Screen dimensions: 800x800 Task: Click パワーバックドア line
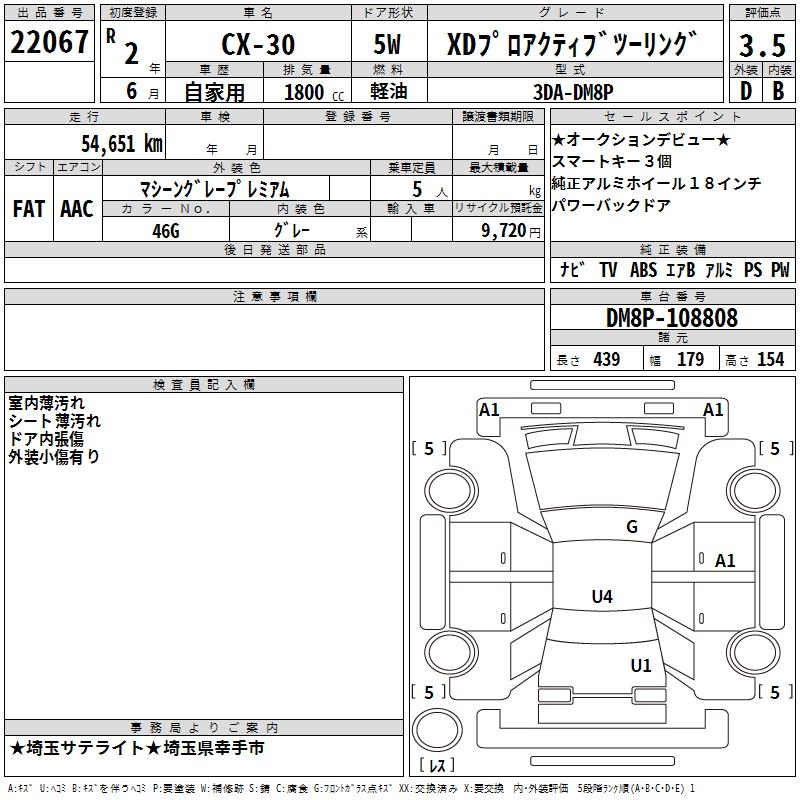click(611, 205)
